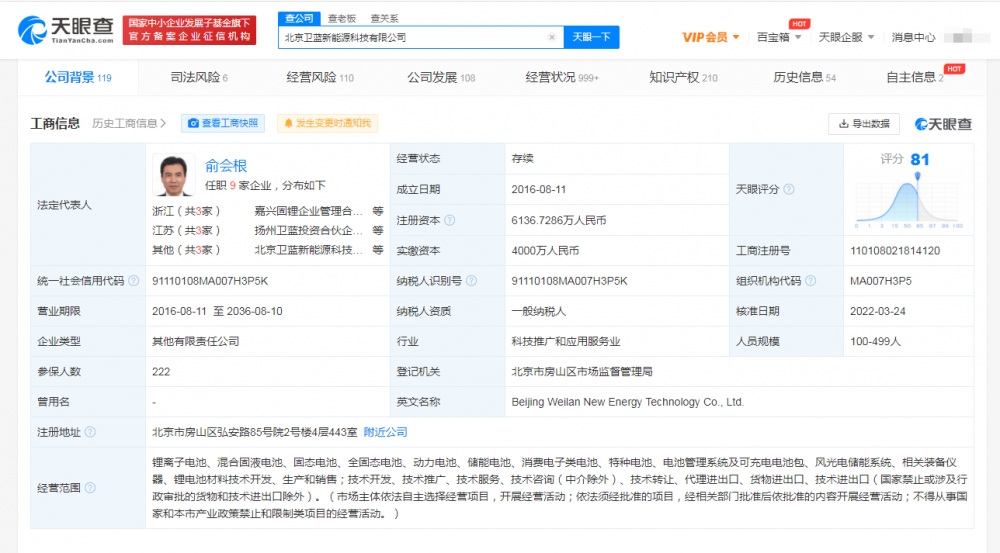
Task: Select paid-in capital 4000万人民币
Action: (545, 251)
